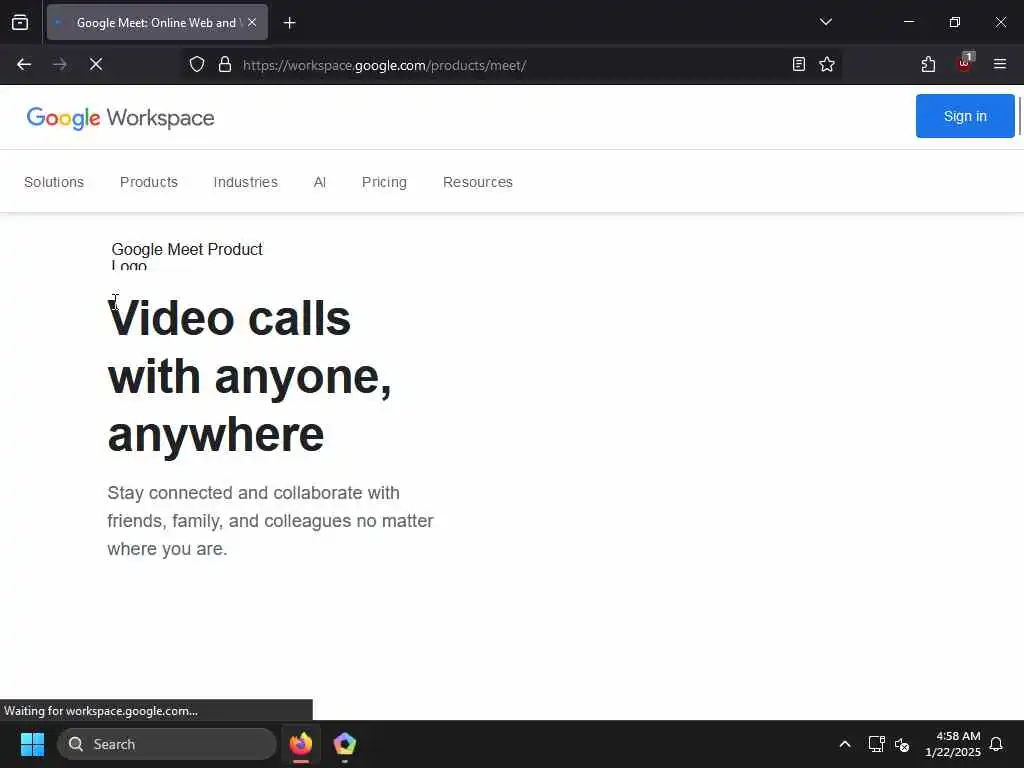This screenshot has height=768, width=1024.
Task: Show hidden system tray icons chevron
Action: coord(844,744)
